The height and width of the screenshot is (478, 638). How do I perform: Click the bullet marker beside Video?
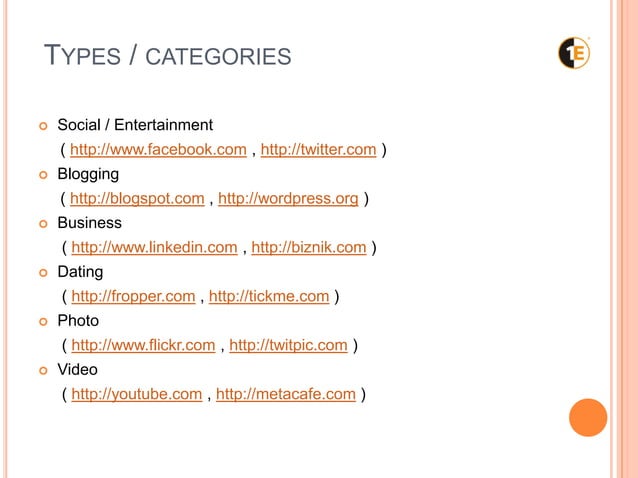(42, 370)
